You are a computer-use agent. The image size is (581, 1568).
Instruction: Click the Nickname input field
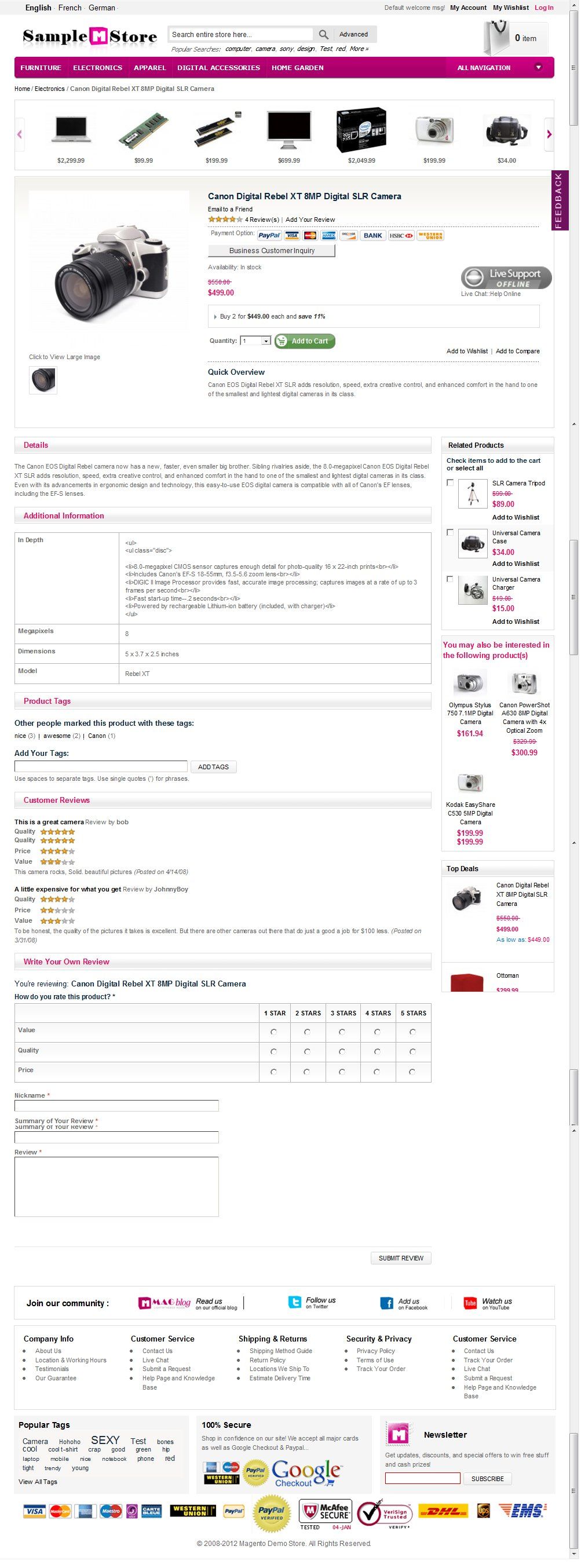pyautogui.click(x=116, y=1105)
